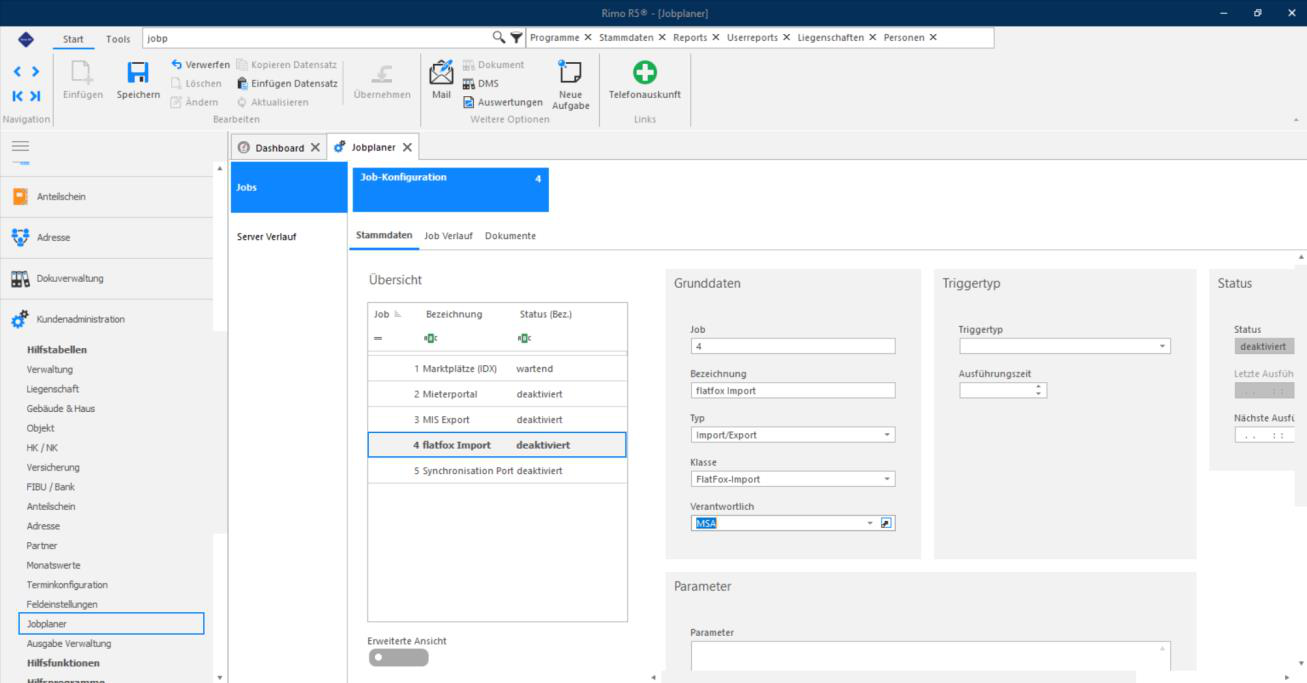The width and height of the screenshot is (1307, 683).
Task: Select the Mieterportal job row
Action: pyautogui.click(x=497, y=394)
